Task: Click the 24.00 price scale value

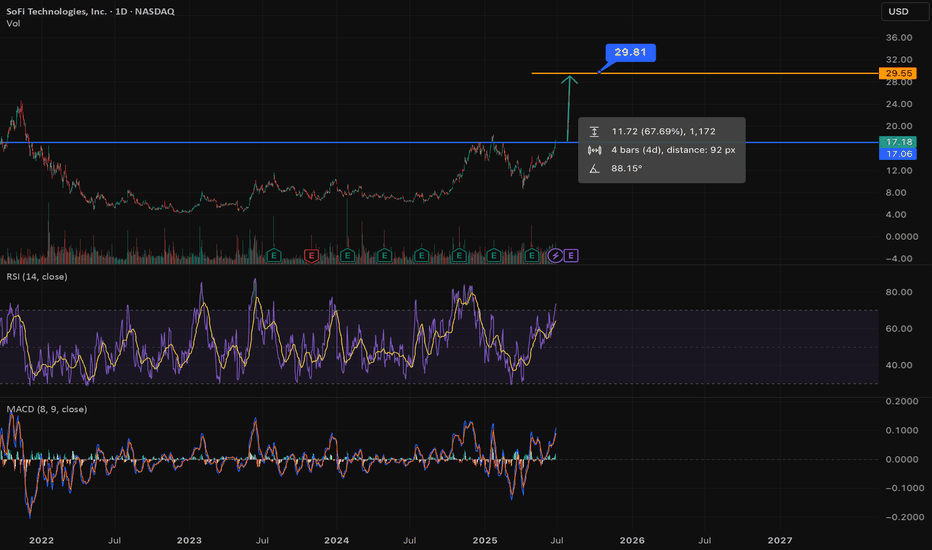Action: [x=899, y=104]
